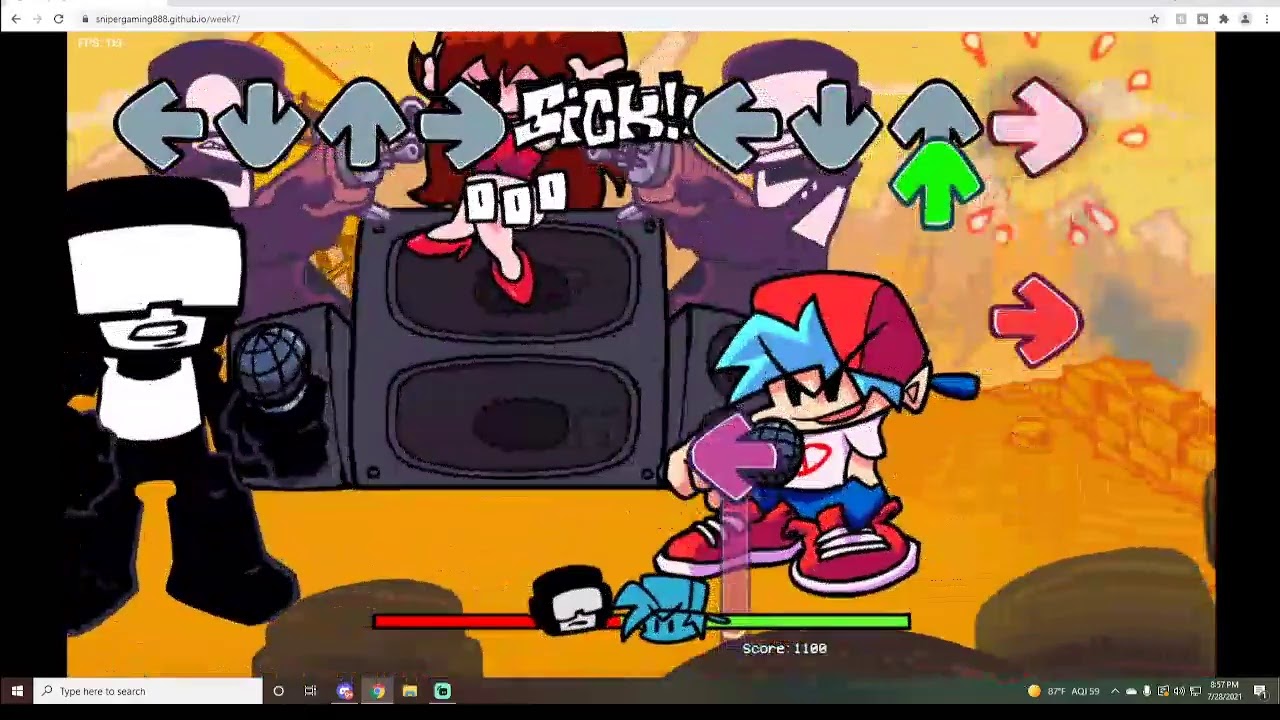Image resolution: width=1280 pixels, height=720 pixels.
Task: Open the Chrome taskbar icon
Action: click(x=377, y=691)
